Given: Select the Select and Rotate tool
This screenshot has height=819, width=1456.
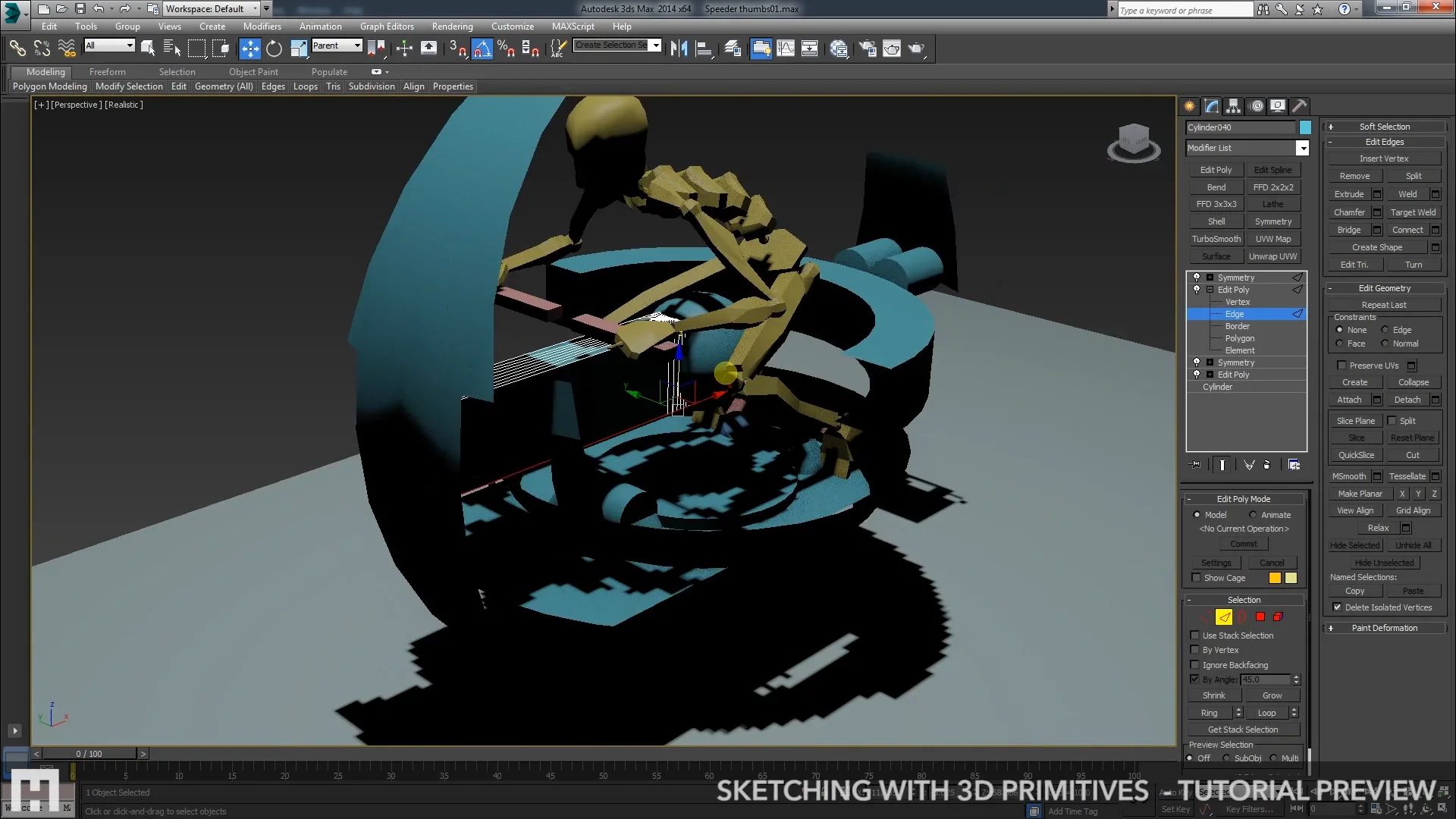Looking at the screenshot, I should click(x=274, y=48).
